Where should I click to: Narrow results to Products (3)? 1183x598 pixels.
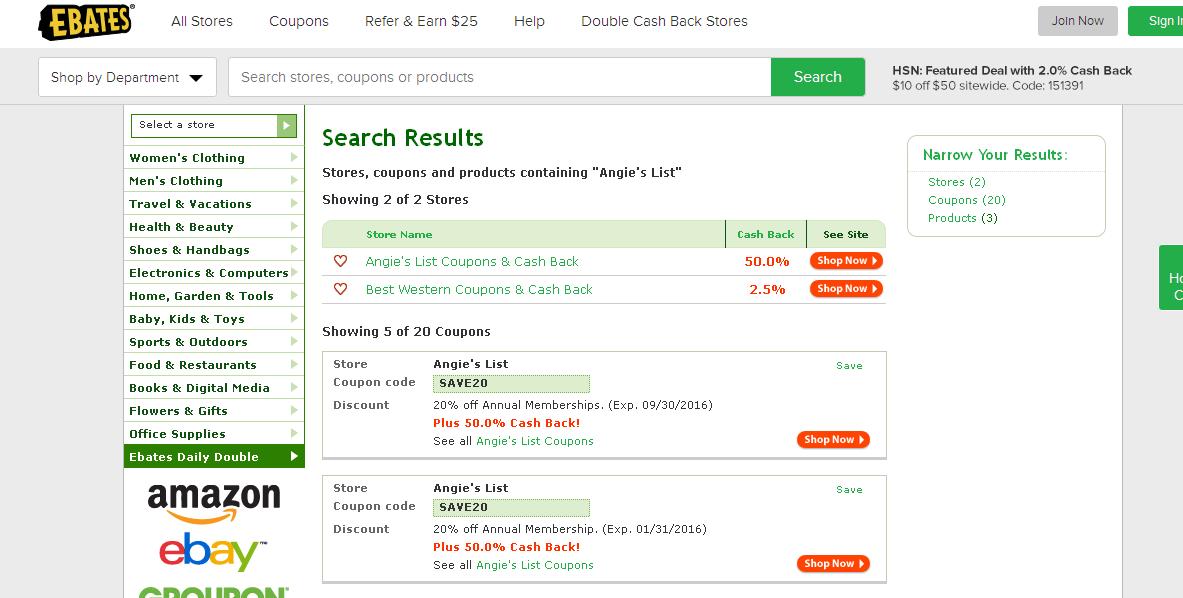tap(963, 218)
